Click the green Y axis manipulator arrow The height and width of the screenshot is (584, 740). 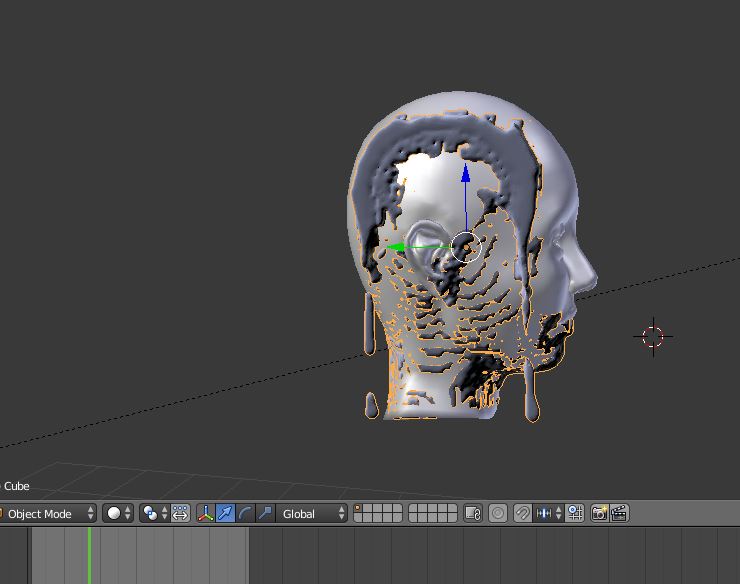pos(395,247)
